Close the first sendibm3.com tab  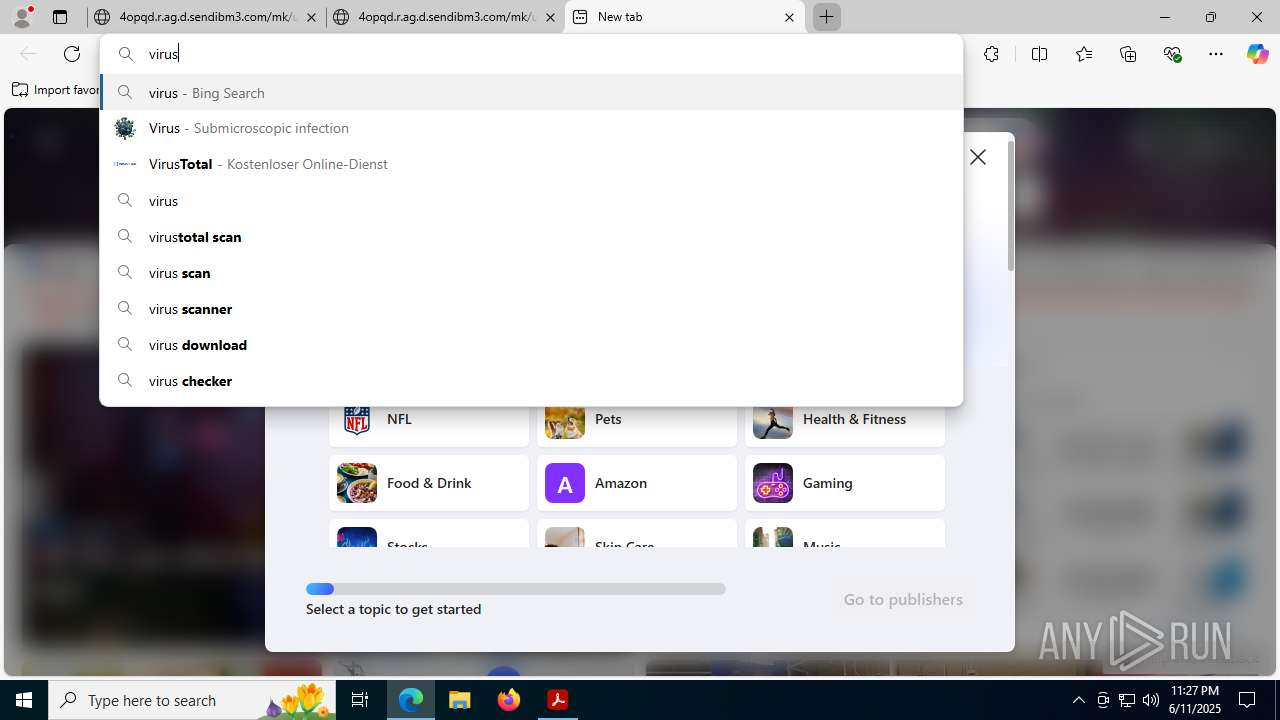[x=311, y=17]
